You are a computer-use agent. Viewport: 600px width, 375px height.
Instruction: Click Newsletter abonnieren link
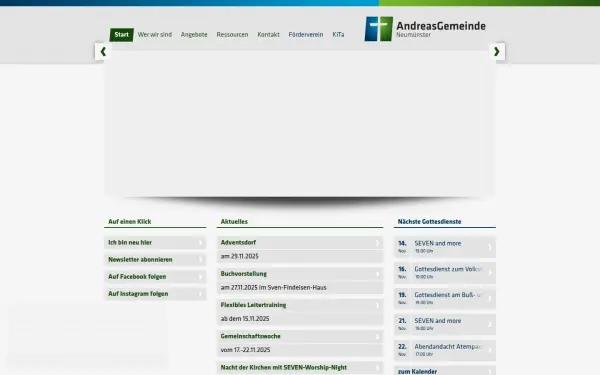[x=155, y=260]
